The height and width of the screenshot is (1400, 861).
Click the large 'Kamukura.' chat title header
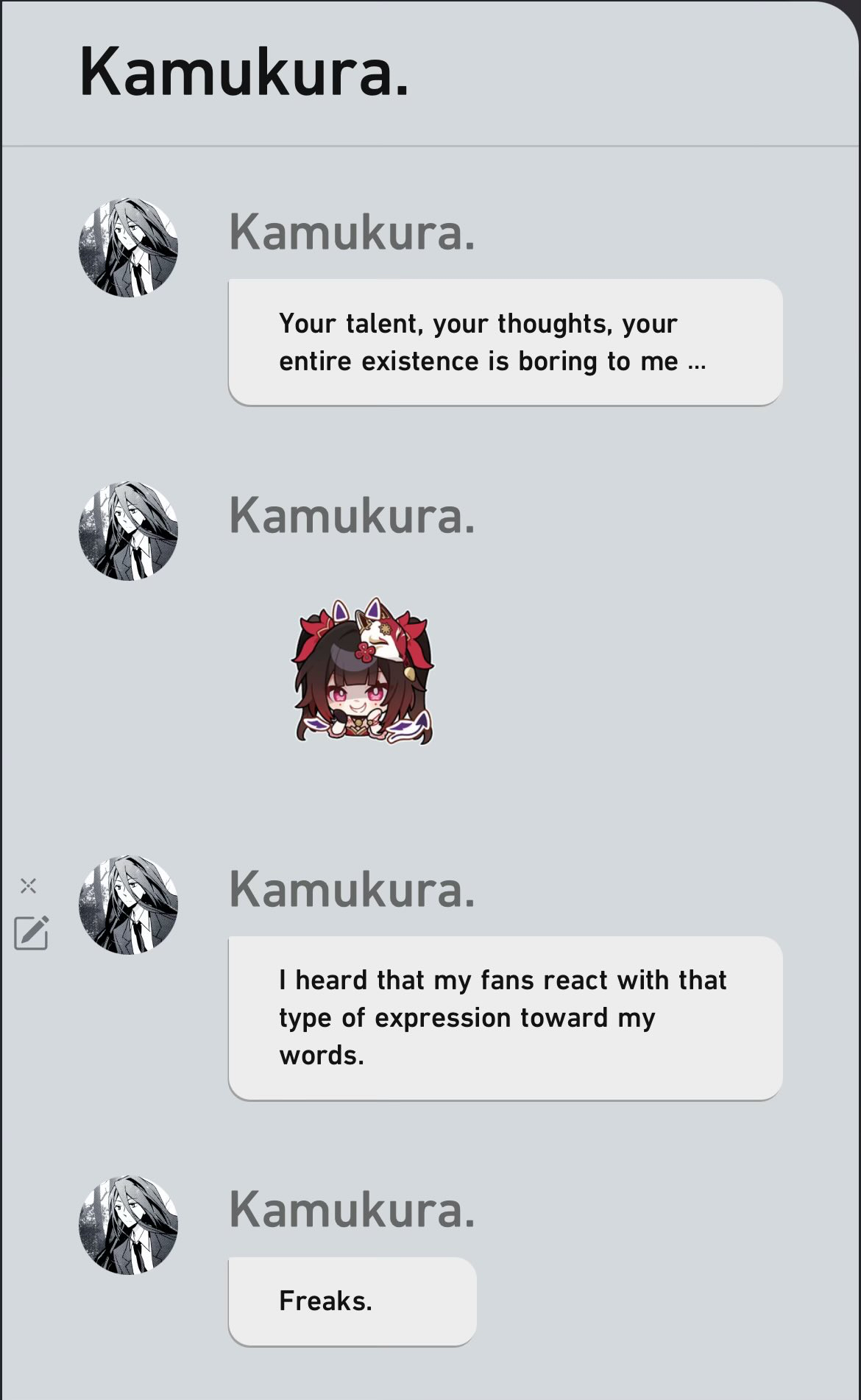(x=244, y=72)
